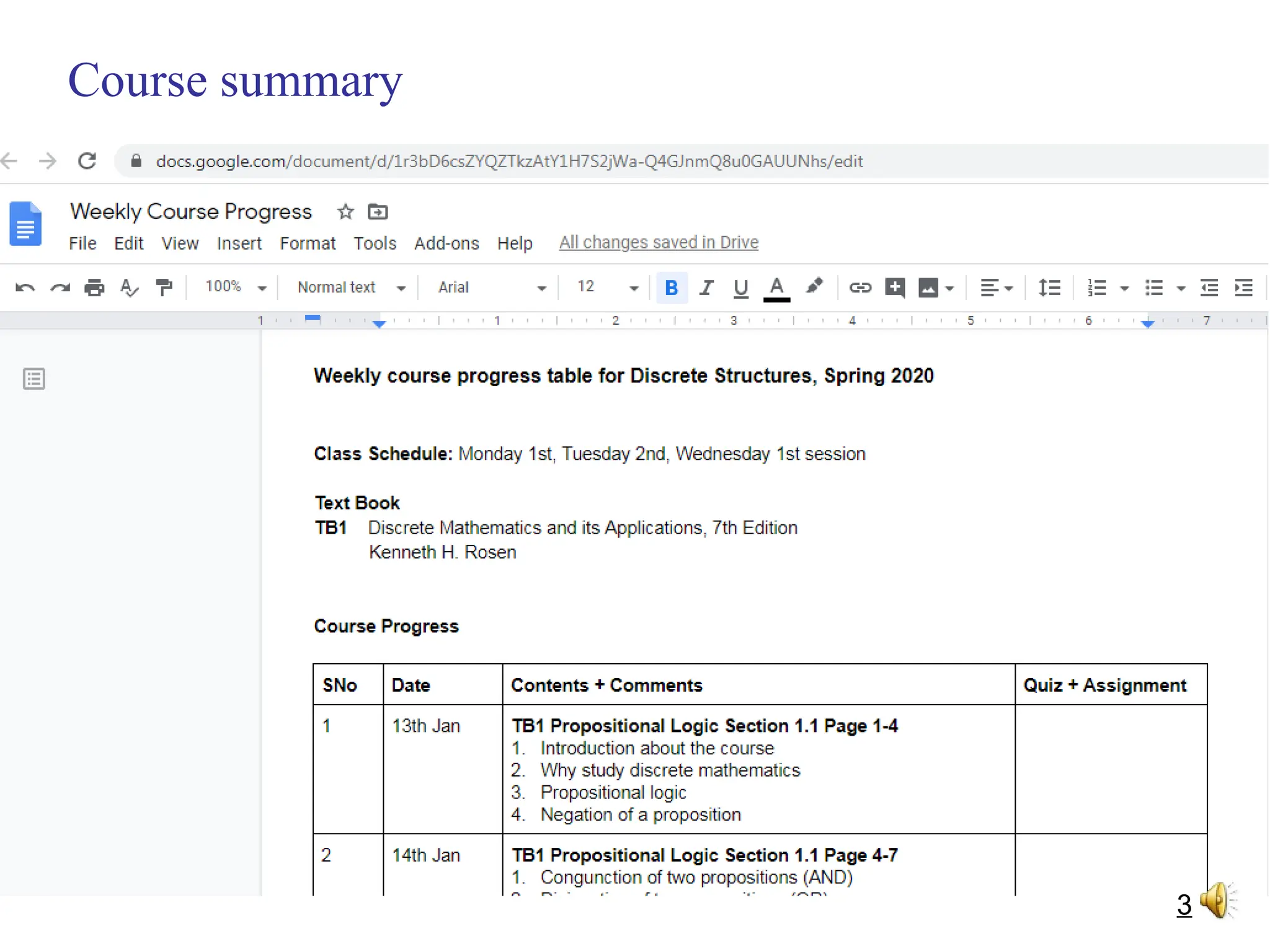This screenshot has width=1270, height=952.
Task: Open the Add-ons menu
Action: (446, 244)
